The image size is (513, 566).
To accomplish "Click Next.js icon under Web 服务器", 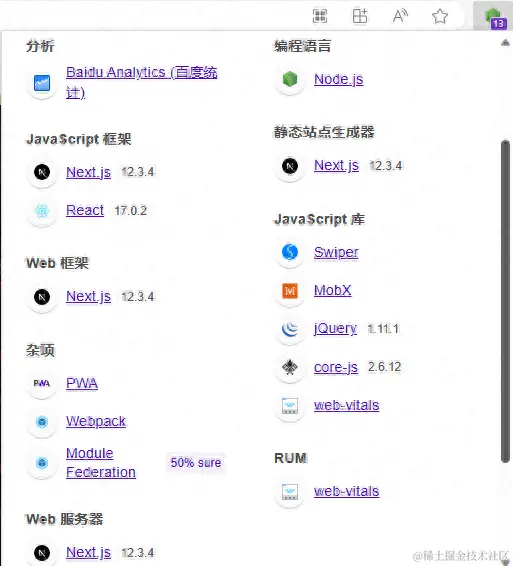I will (x=42, y=553).
